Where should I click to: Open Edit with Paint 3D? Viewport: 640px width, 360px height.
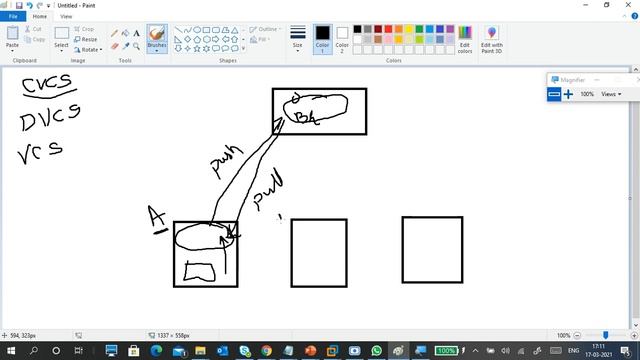[492, 39]
